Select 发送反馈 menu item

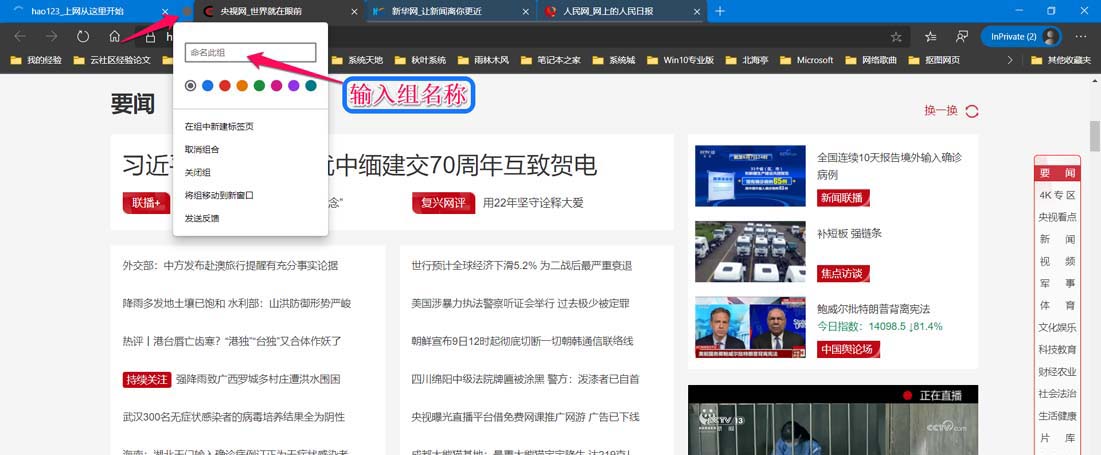click(250, 218)
